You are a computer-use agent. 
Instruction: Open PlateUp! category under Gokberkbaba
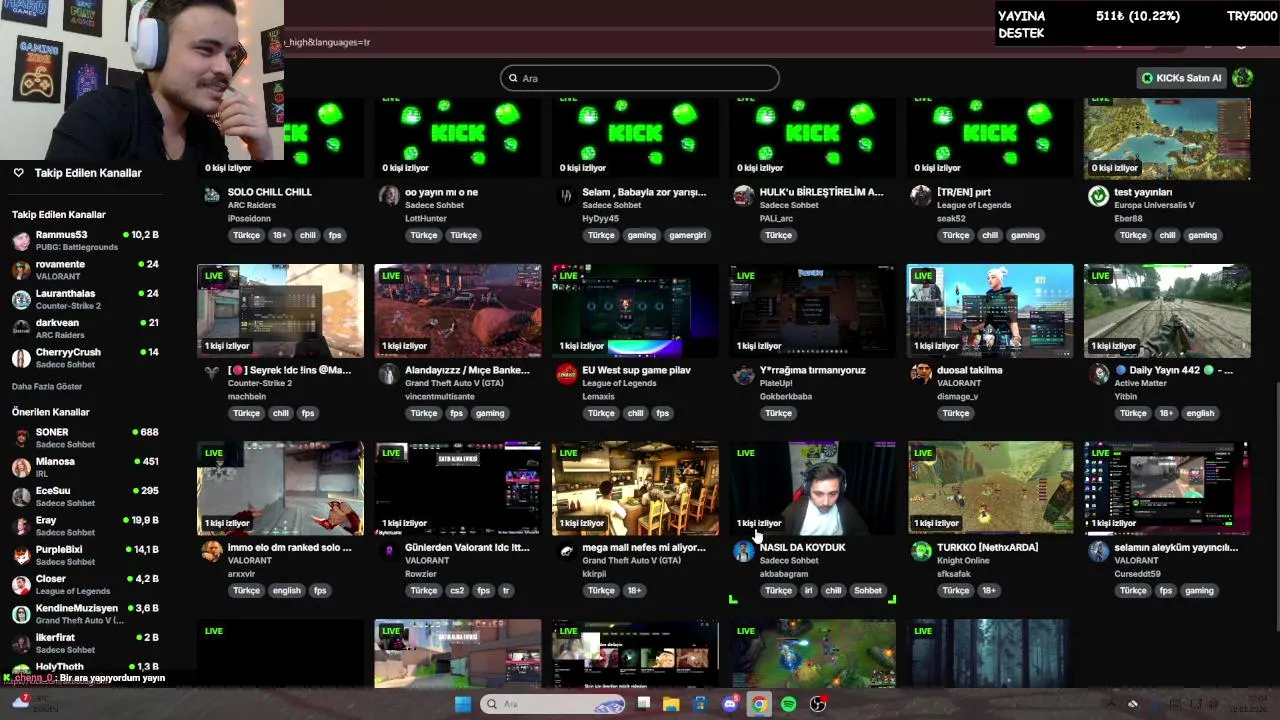(775, 383)
